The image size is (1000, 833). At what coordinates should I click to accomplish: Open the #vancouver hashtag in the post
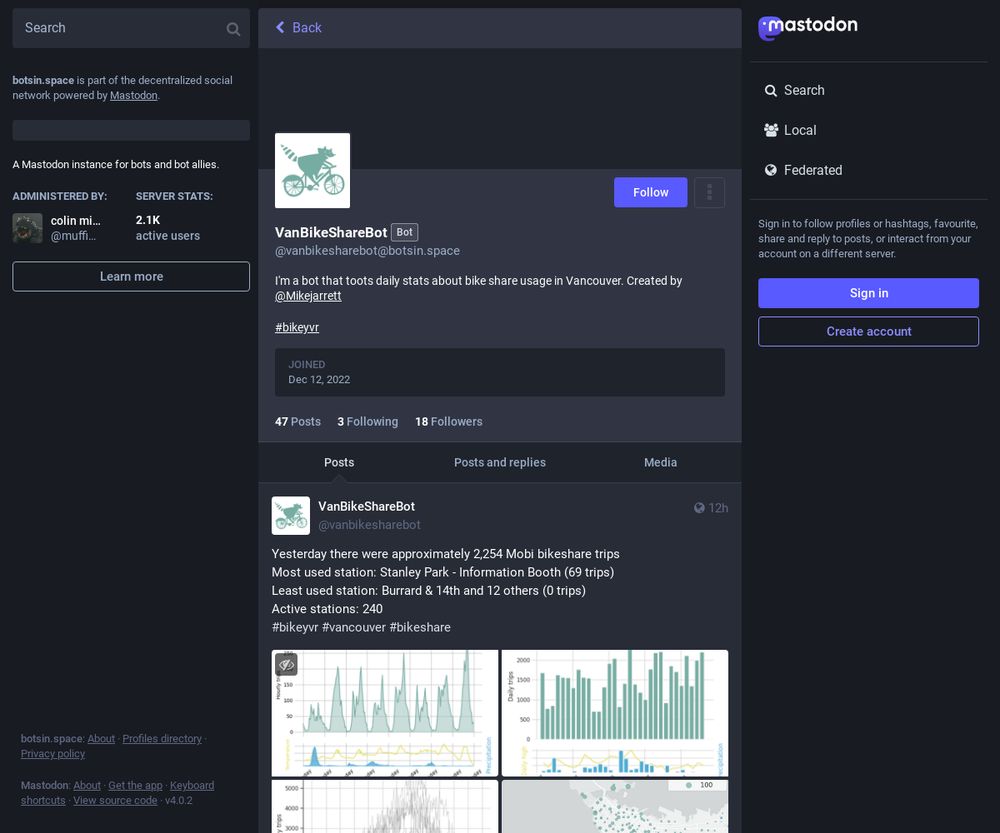click(354, 627)
